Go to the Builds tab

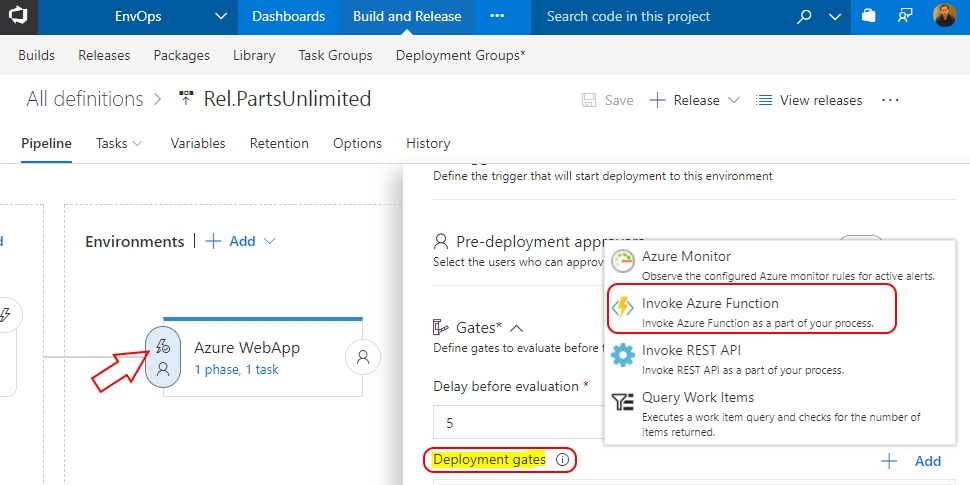coord(36,55)
